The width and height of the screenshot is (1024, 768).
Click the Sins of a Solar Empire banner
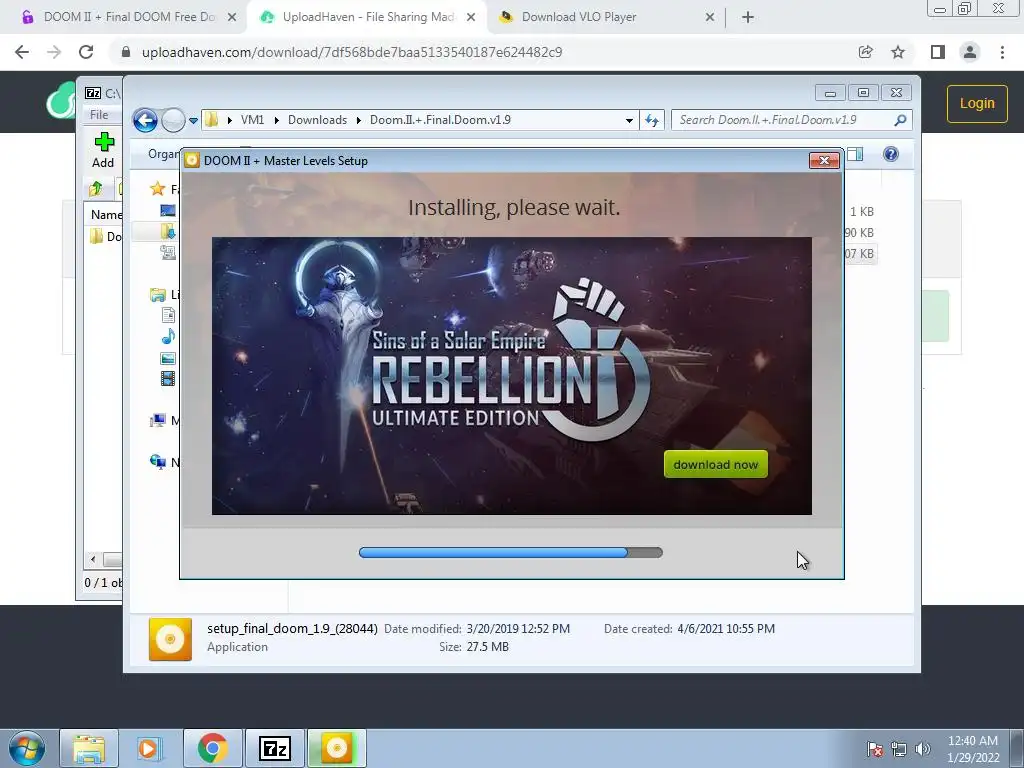click(x=511, y=376)
